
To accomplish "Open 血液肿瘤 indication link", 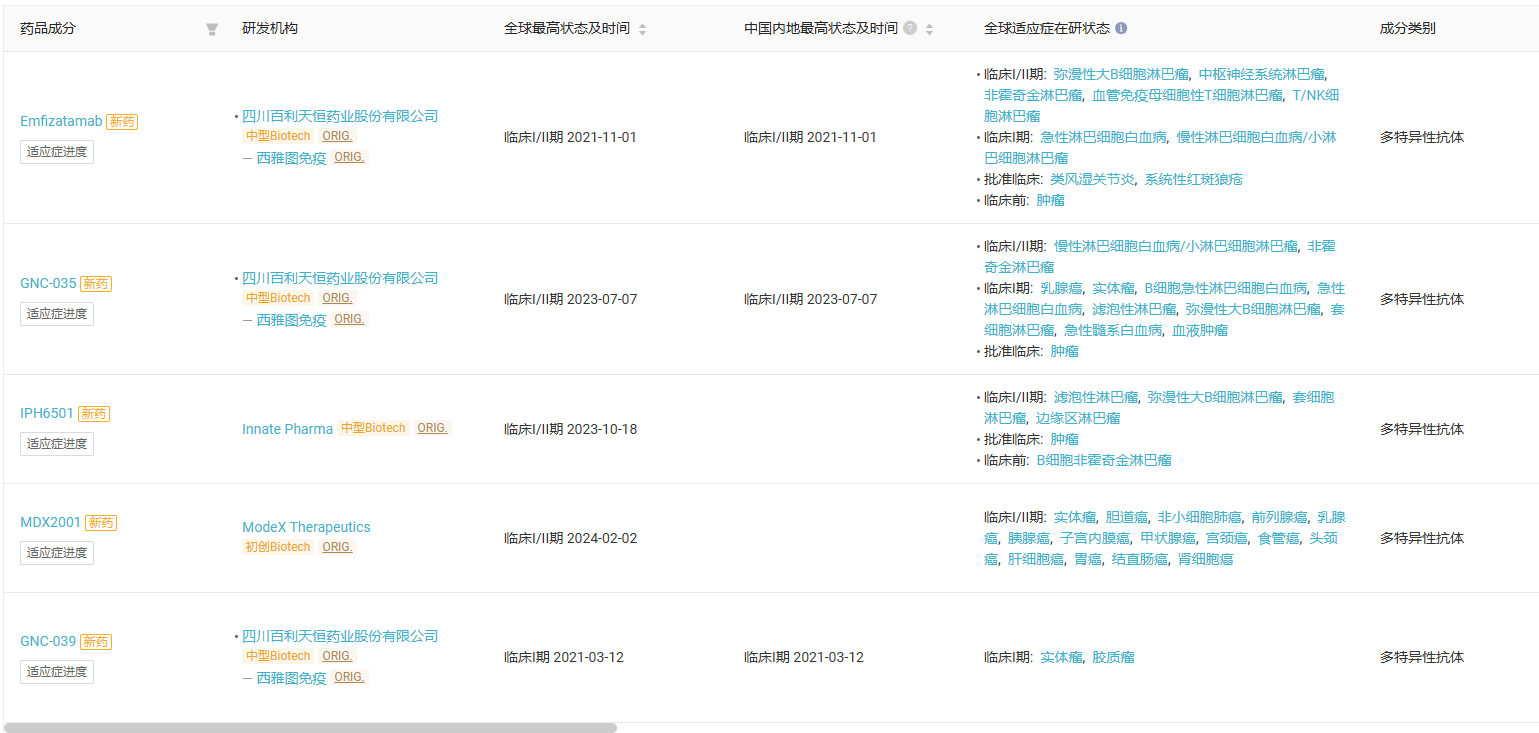I will click(1200, 330).
